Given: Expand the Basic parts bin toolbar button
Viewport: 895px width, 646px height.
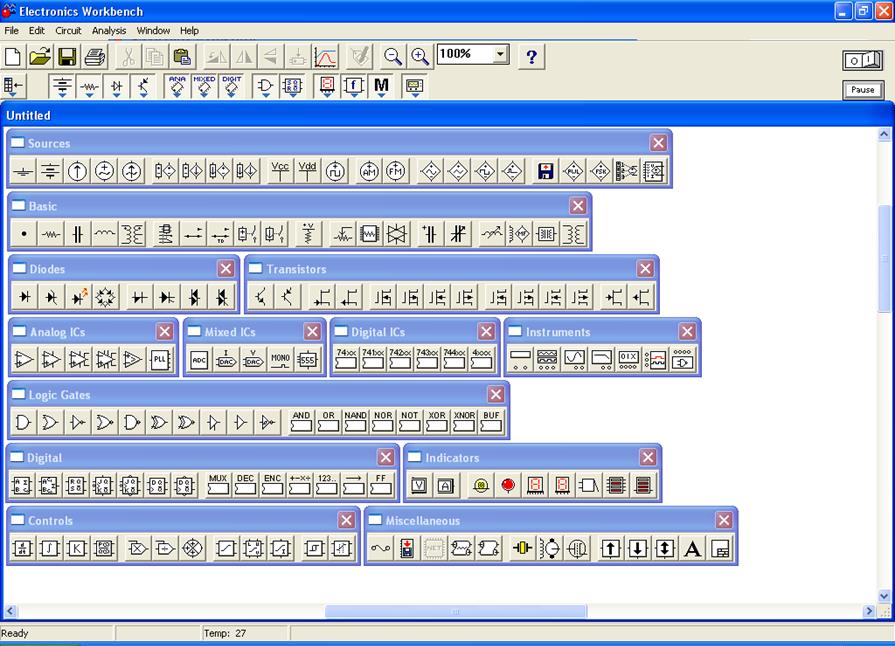Looking at the screenshot, I should tap(89, 87).
